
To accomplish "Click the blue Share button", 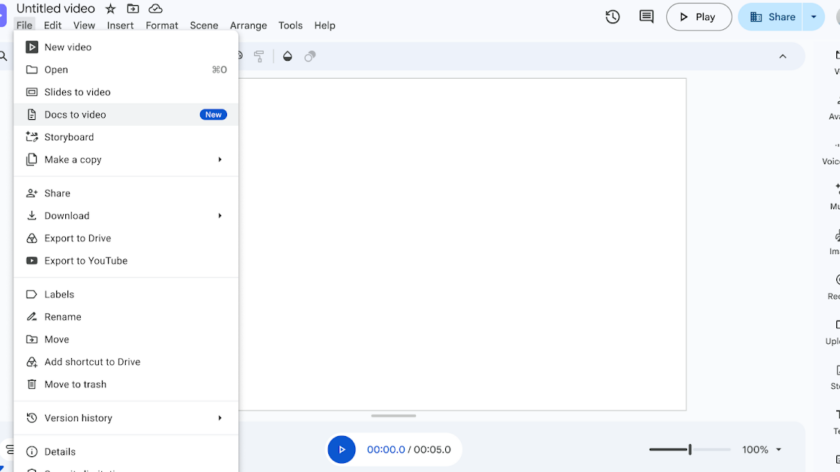I will pyautogui.click(x=770, y=17).
